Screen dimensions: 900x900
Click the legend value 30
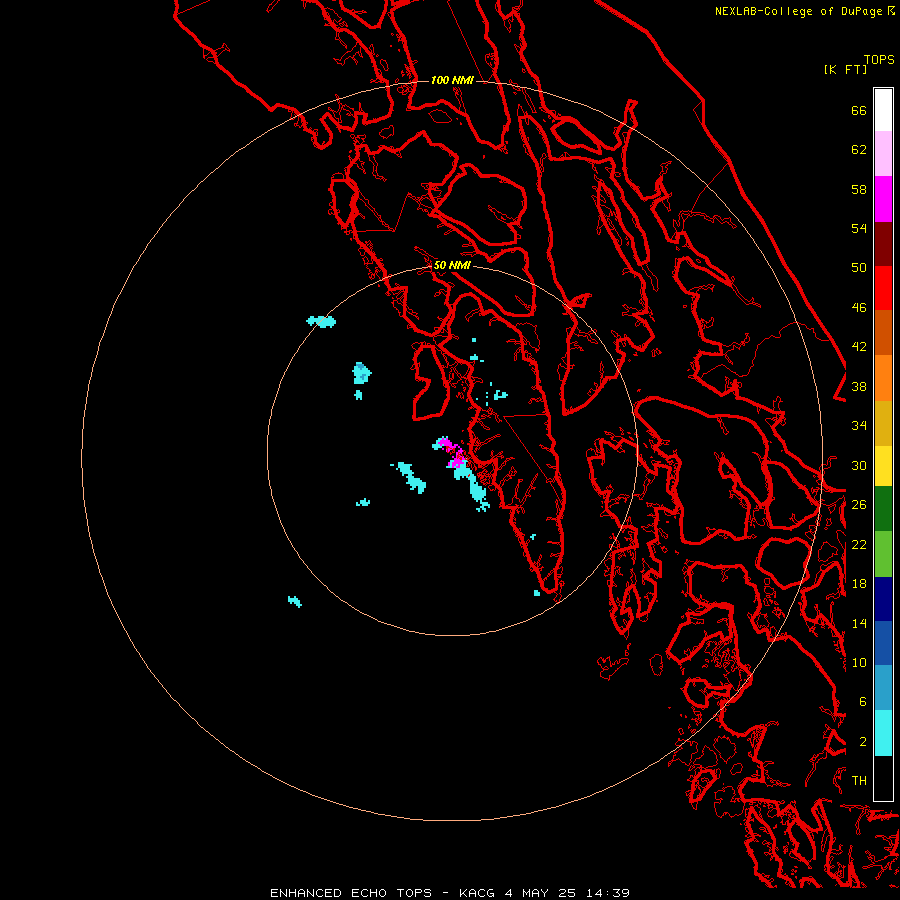859,465
